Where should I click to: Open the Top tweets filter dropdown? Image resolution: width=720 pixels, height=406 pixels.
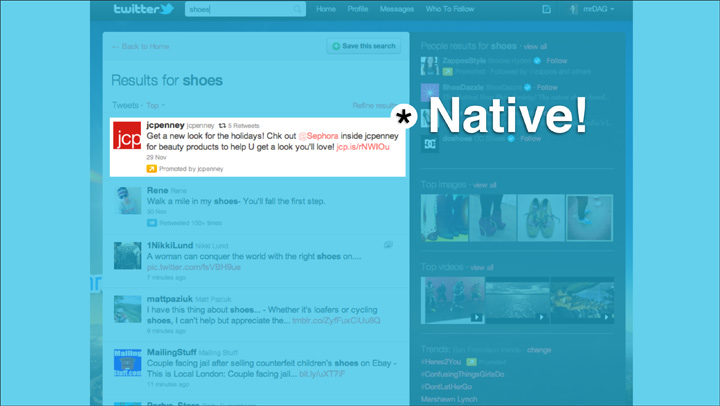(155, 105)
